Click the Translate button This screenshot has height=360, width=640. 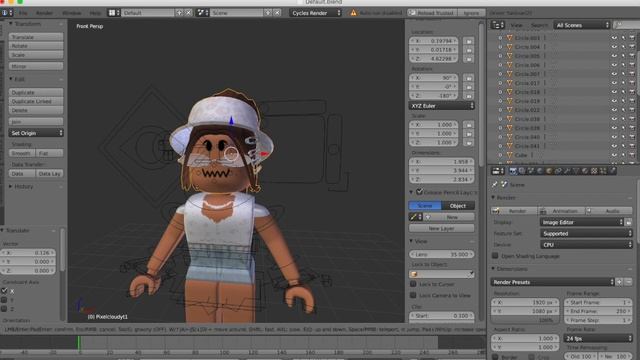click(x=36, y=37)
